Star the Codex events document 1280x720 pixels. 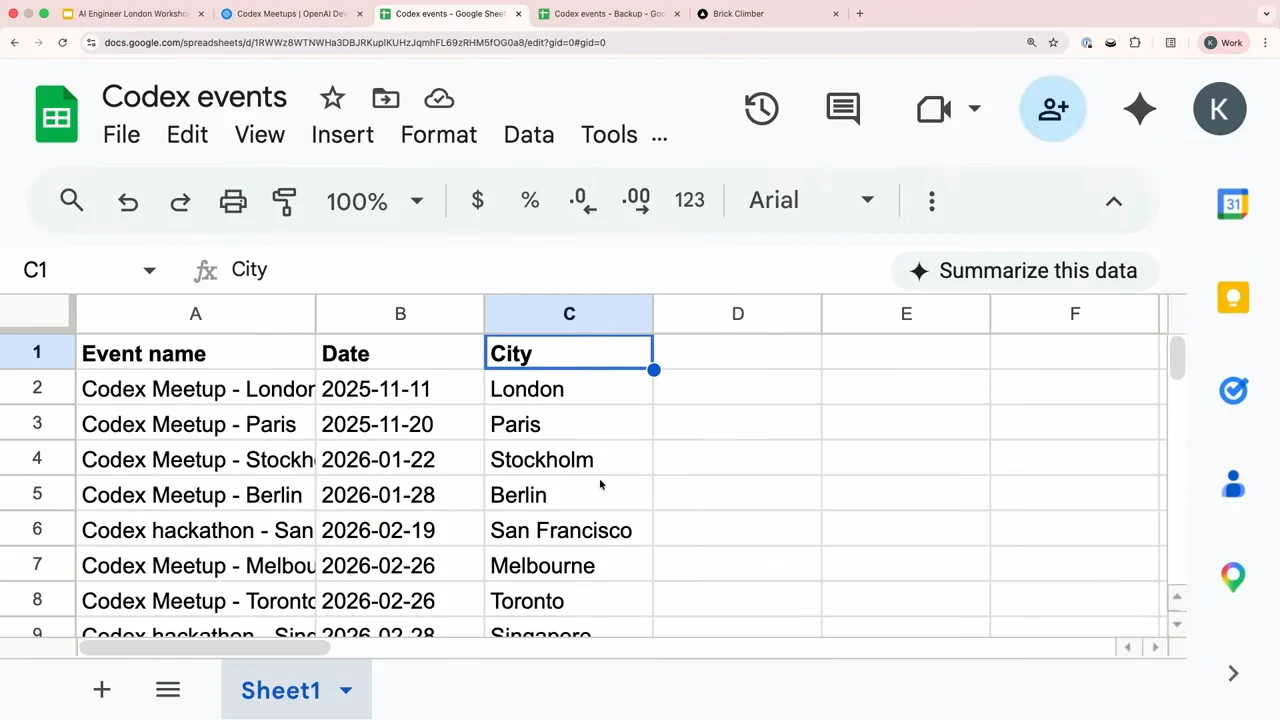click(x=332, y=98)
